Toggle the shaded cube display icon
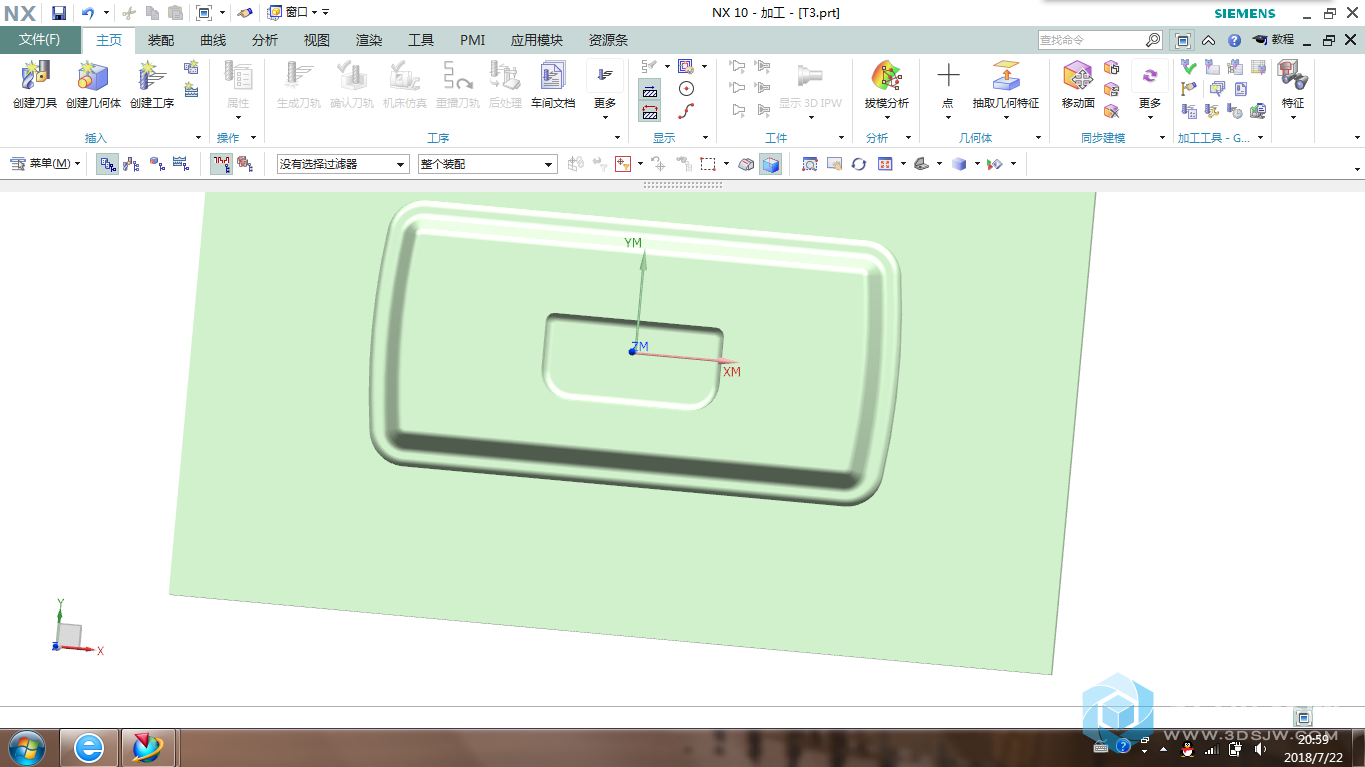Screen dimensions: 1365x767 click(x=770, y=164)
